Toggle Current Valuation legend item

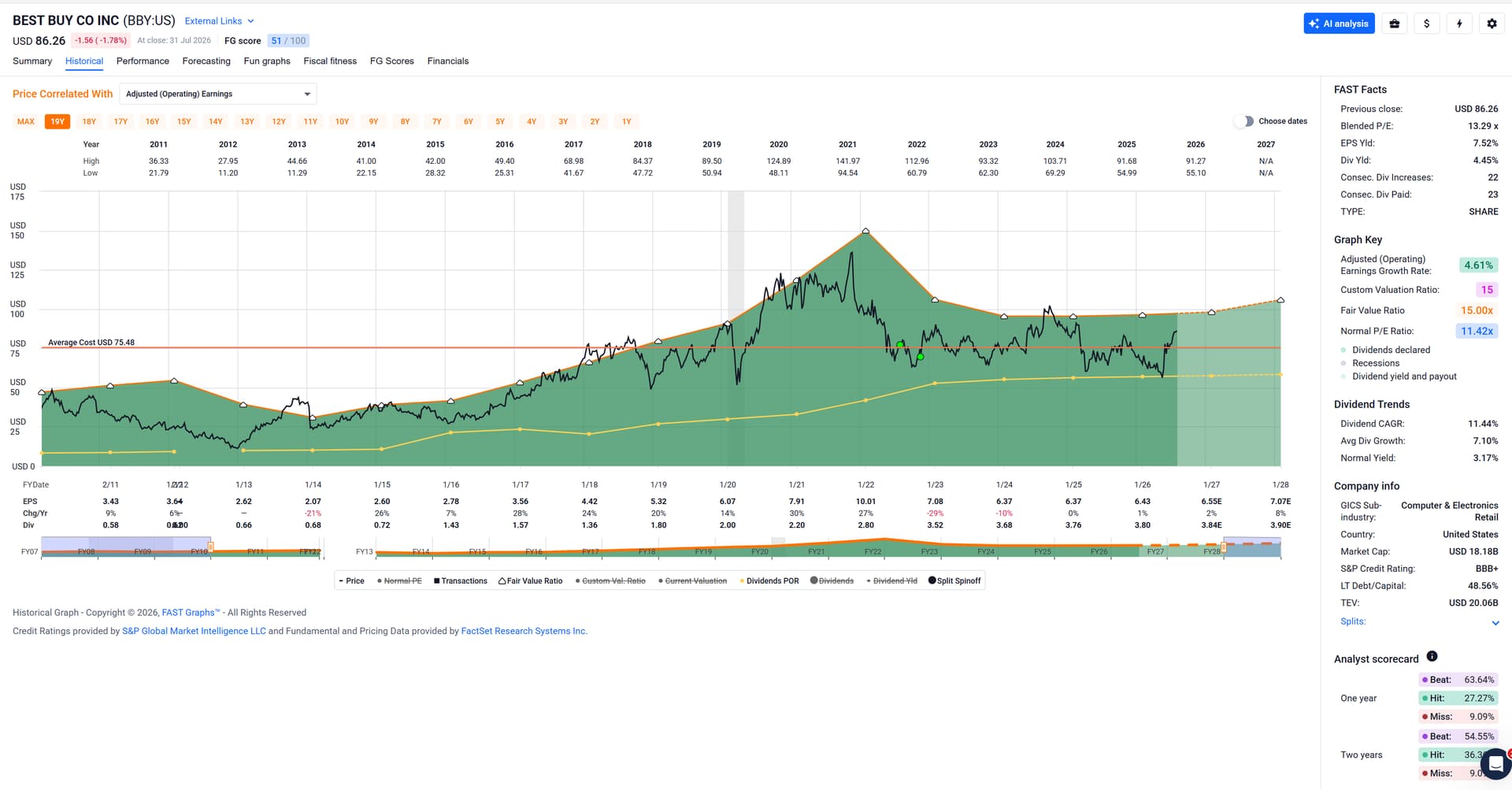(693, 581)
